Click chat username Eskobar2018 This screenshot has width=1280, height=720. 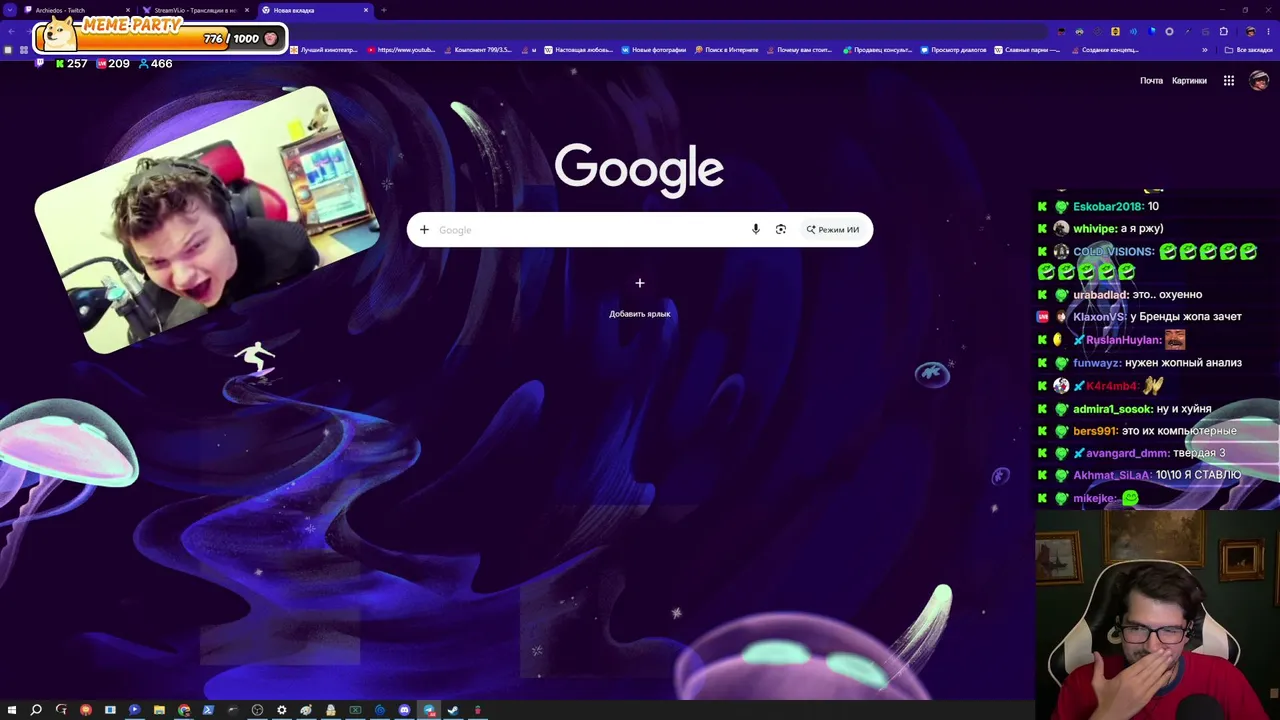(x=1107, y=207)
